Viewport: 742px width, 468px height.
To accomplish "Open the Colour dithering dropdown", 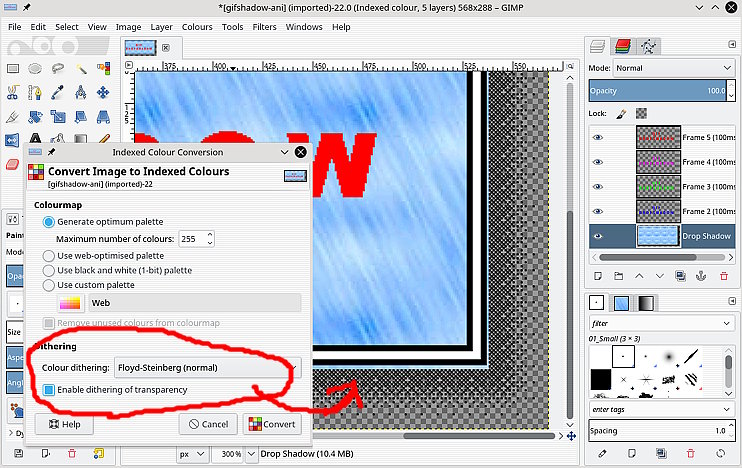I will point(208,368).
